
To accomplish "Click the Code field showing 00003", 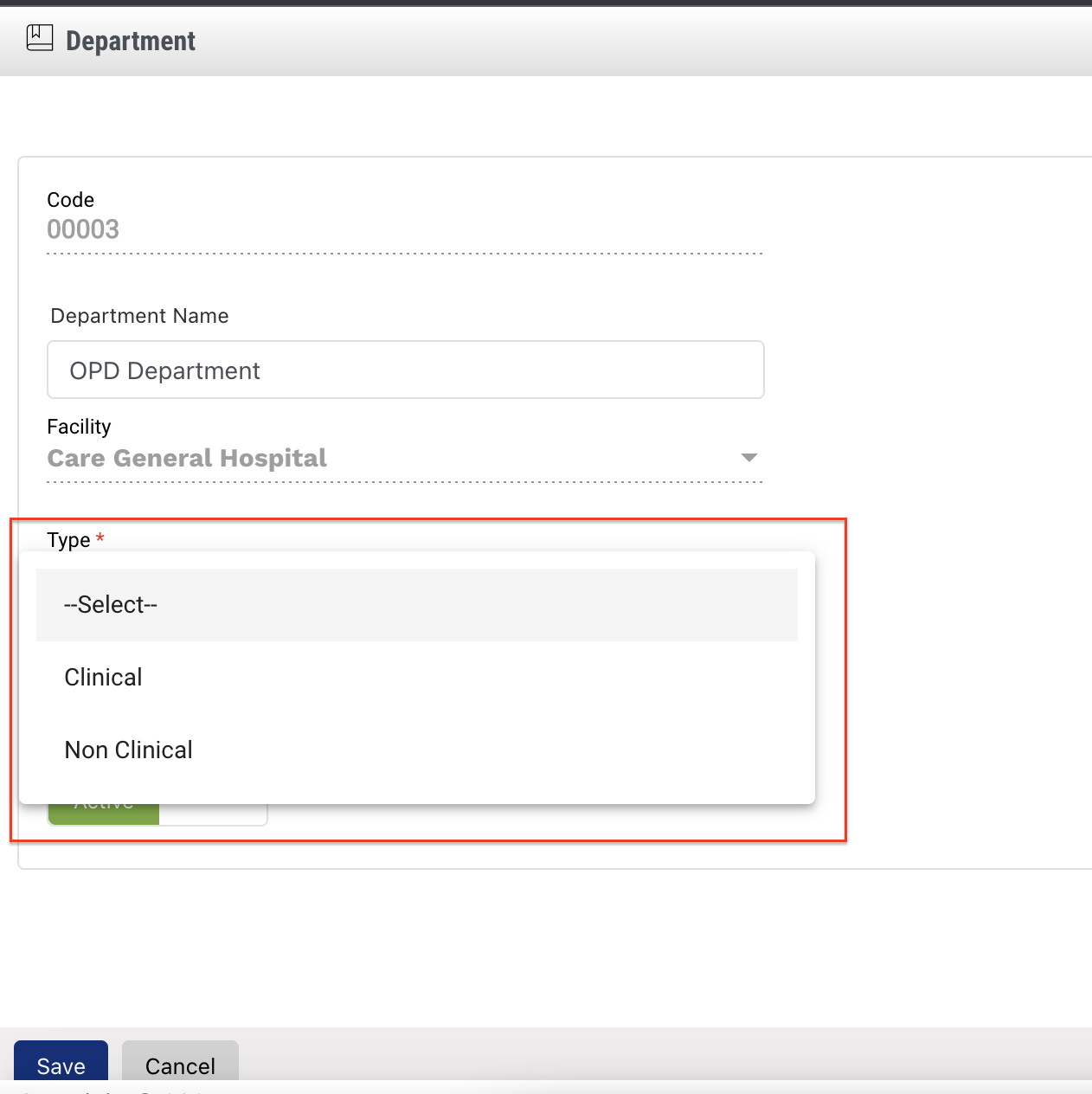I will [x=83, y=229].
